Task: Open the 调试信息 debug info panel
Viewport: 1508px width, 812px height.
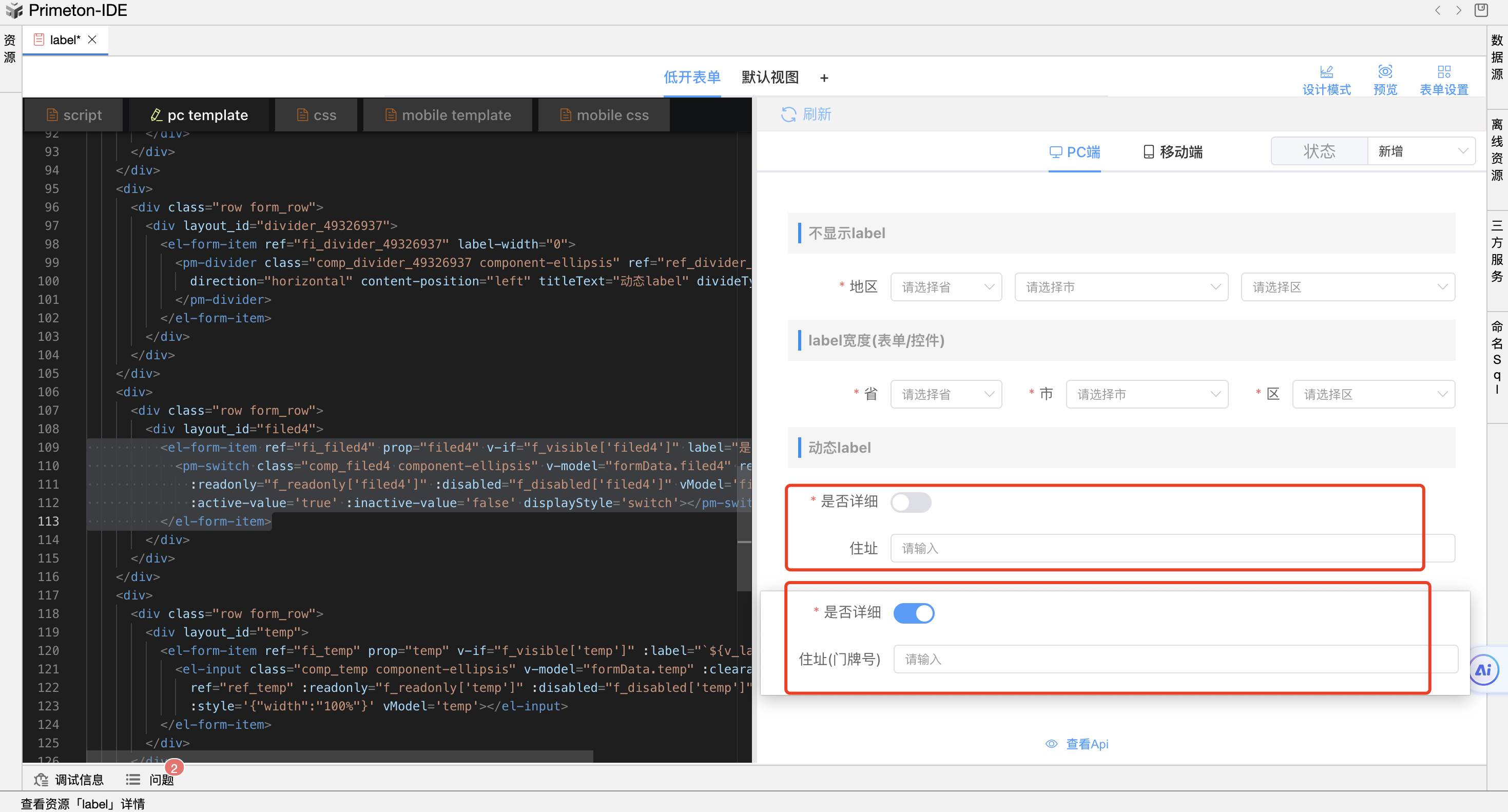Action: pos(69,779)
